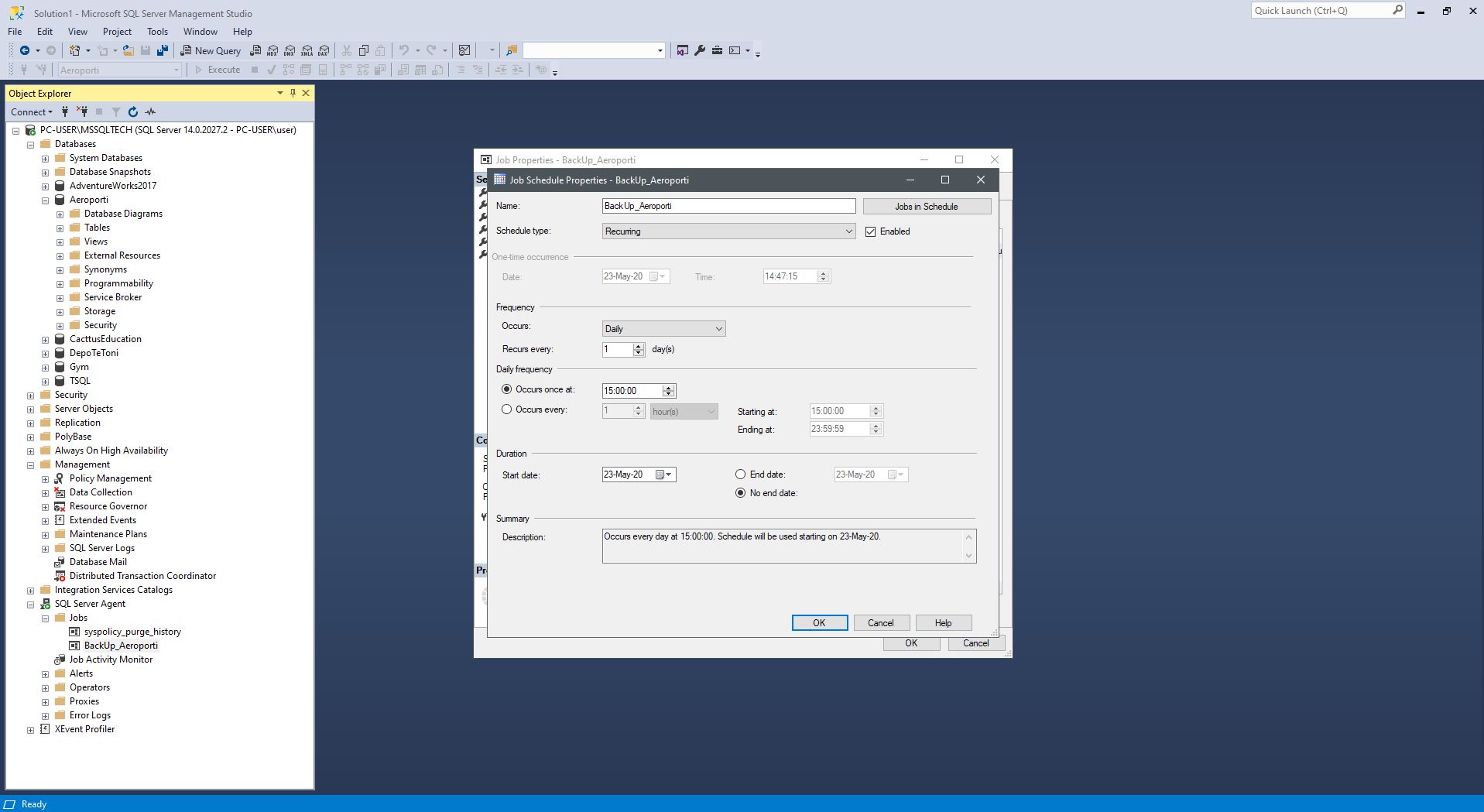1484x812 pixels.
Task: Click Cancel in Job Properties window
Action: tap(975, 643)
